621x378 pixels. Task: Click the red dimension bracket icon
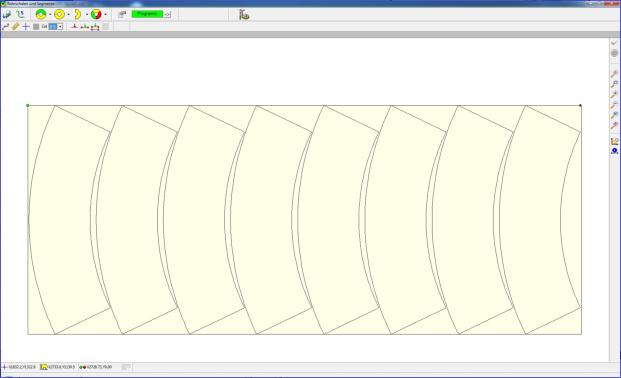click(x=95, y=27)
